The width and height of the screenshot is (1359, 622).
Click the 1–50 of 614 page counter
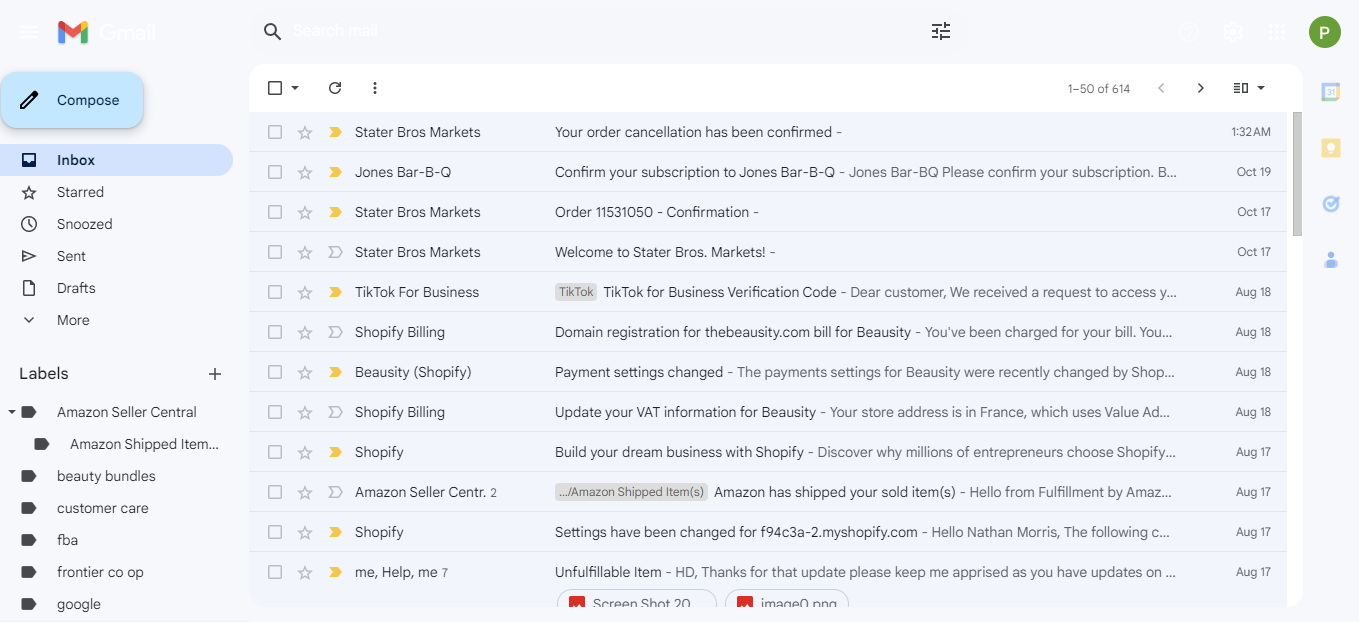tap(1099, 89)
